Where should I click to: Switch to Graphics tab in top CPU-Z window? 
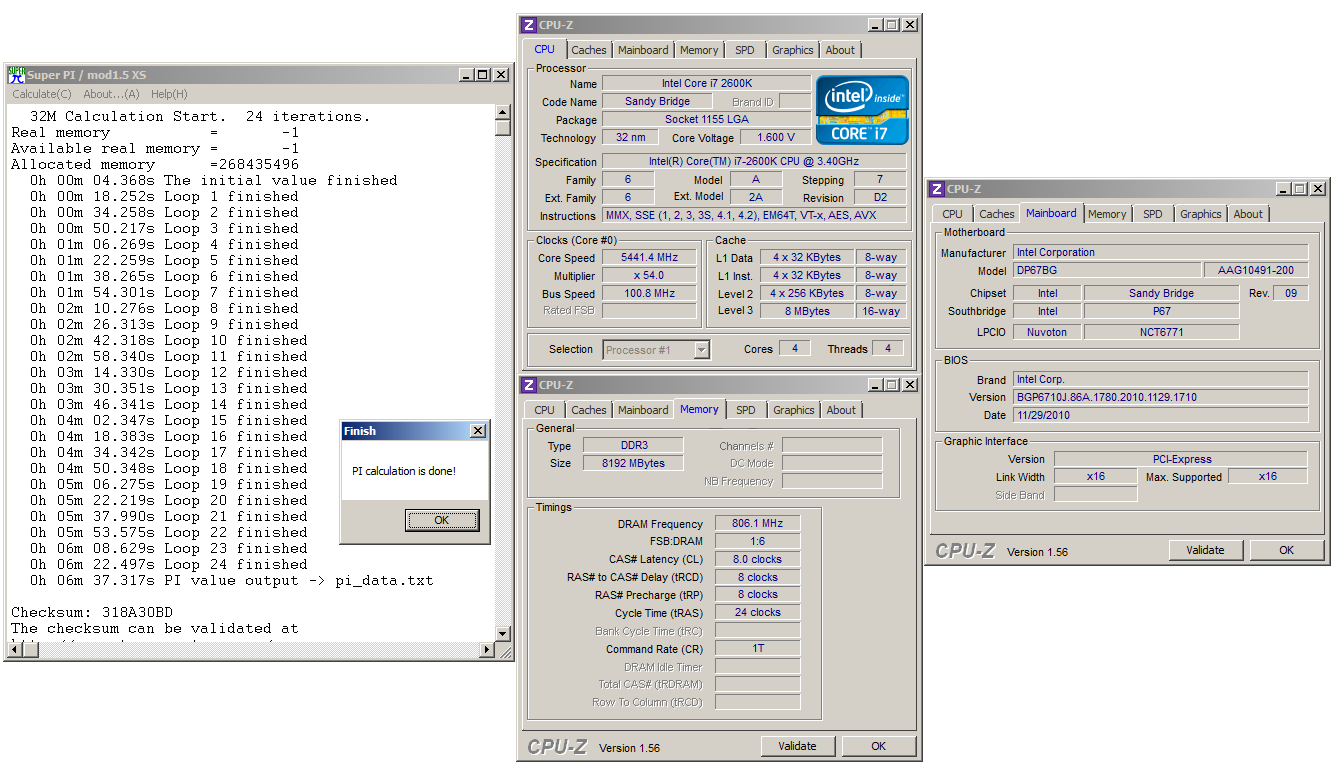pos(793,50)
